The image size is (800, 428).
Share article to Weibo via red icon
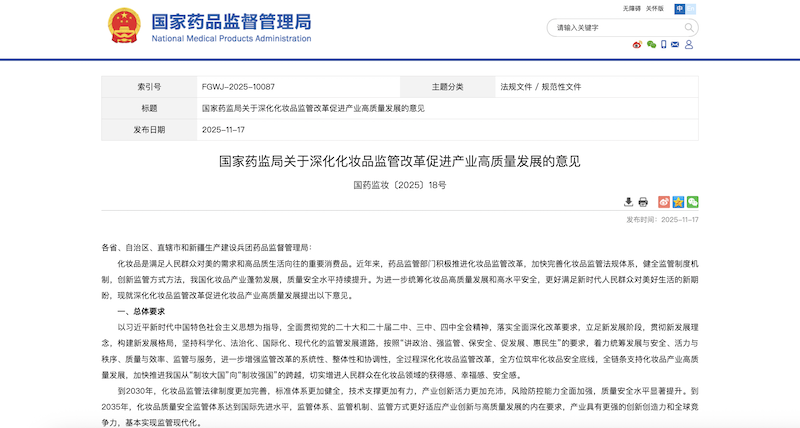664,202
